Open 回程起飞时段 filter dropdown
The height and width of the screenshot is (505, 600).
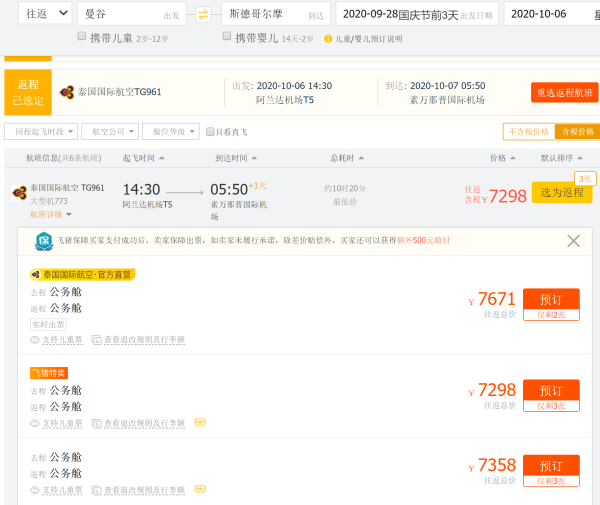tap(41, 132)
